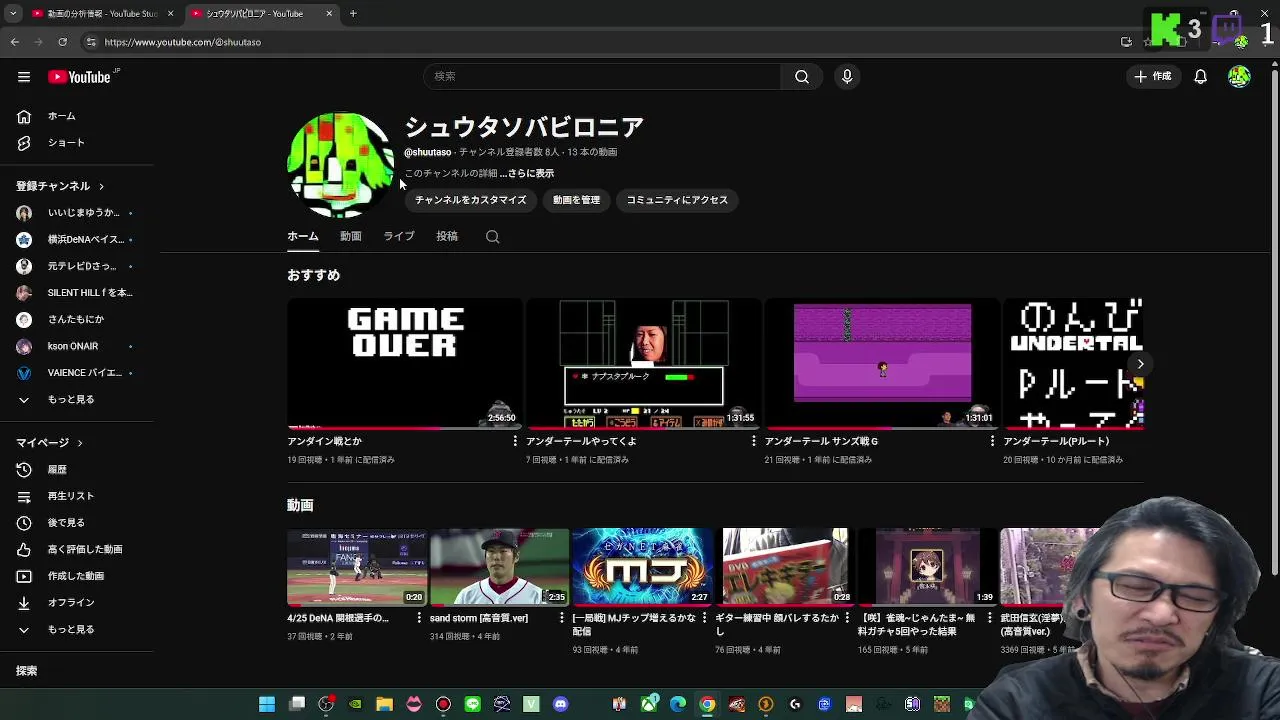Open Discord from the taskbar

coord(560,704)
